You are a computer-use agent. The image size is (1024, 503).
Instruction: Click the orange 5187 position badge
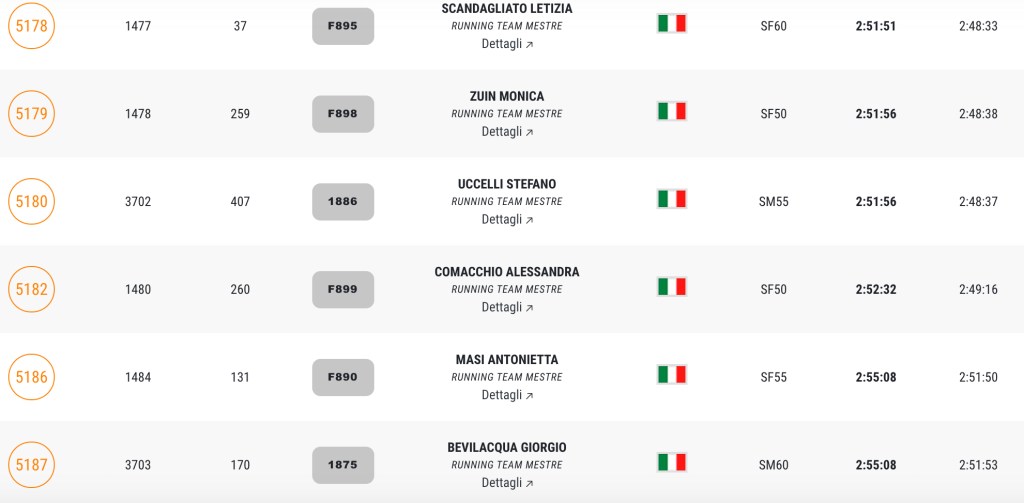(31, 466)
